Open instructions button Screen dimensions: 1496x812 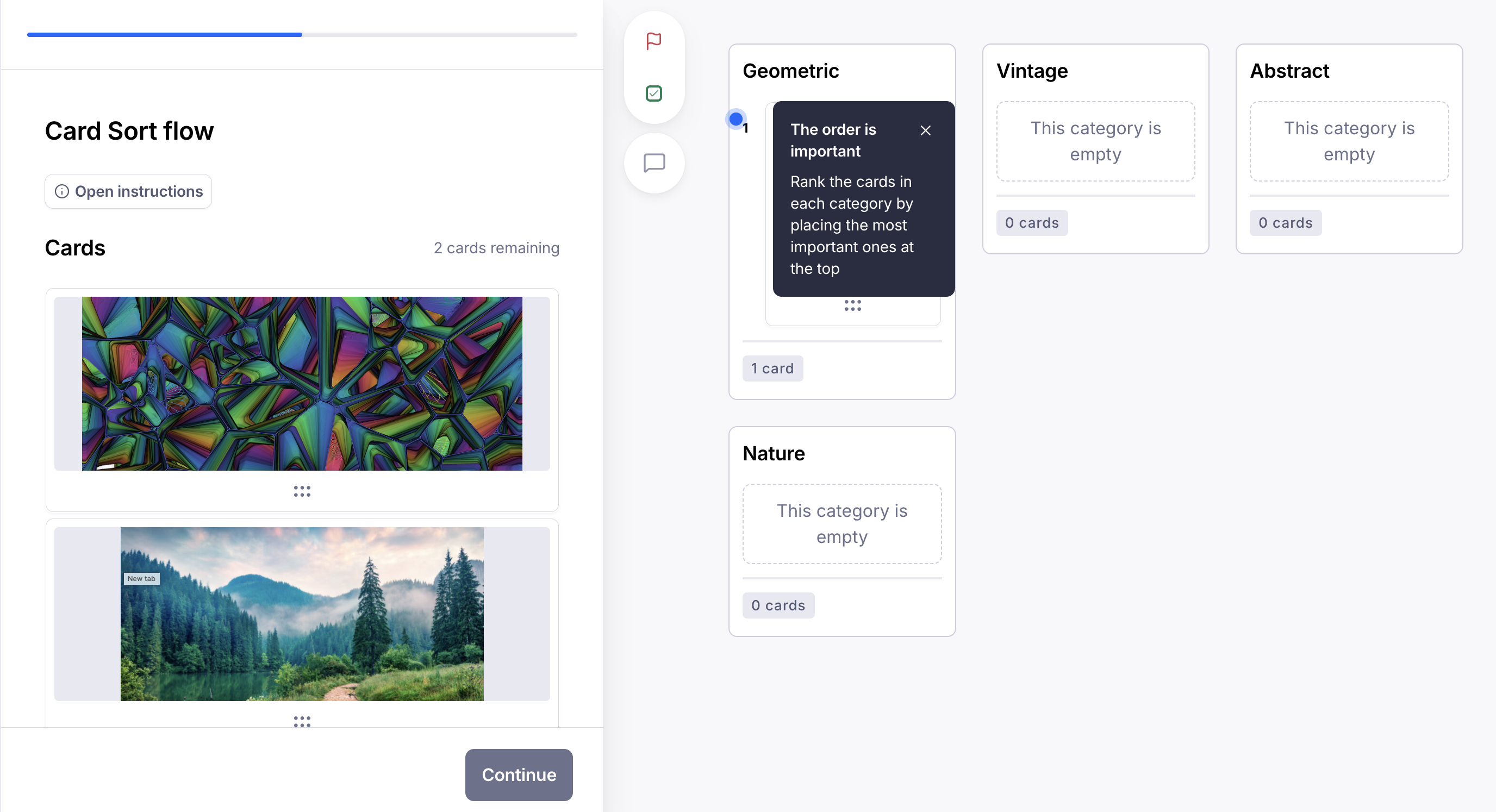click(128, 191)
